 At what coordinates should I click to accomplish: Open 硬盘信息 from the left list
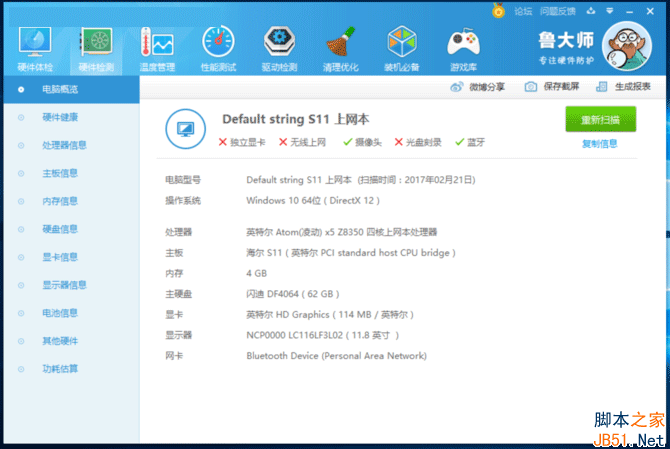point(59,229)
